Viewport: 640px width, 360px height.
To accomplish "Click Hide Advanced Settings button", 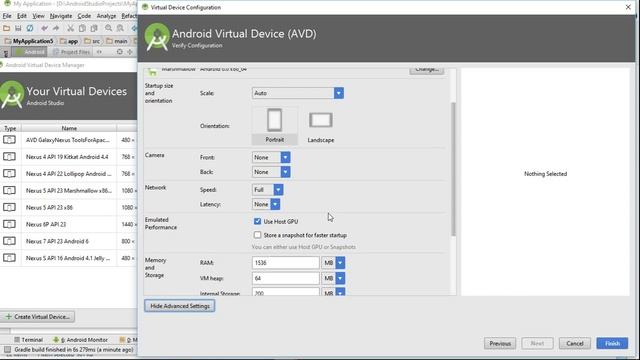I will (x=180, y=306).
